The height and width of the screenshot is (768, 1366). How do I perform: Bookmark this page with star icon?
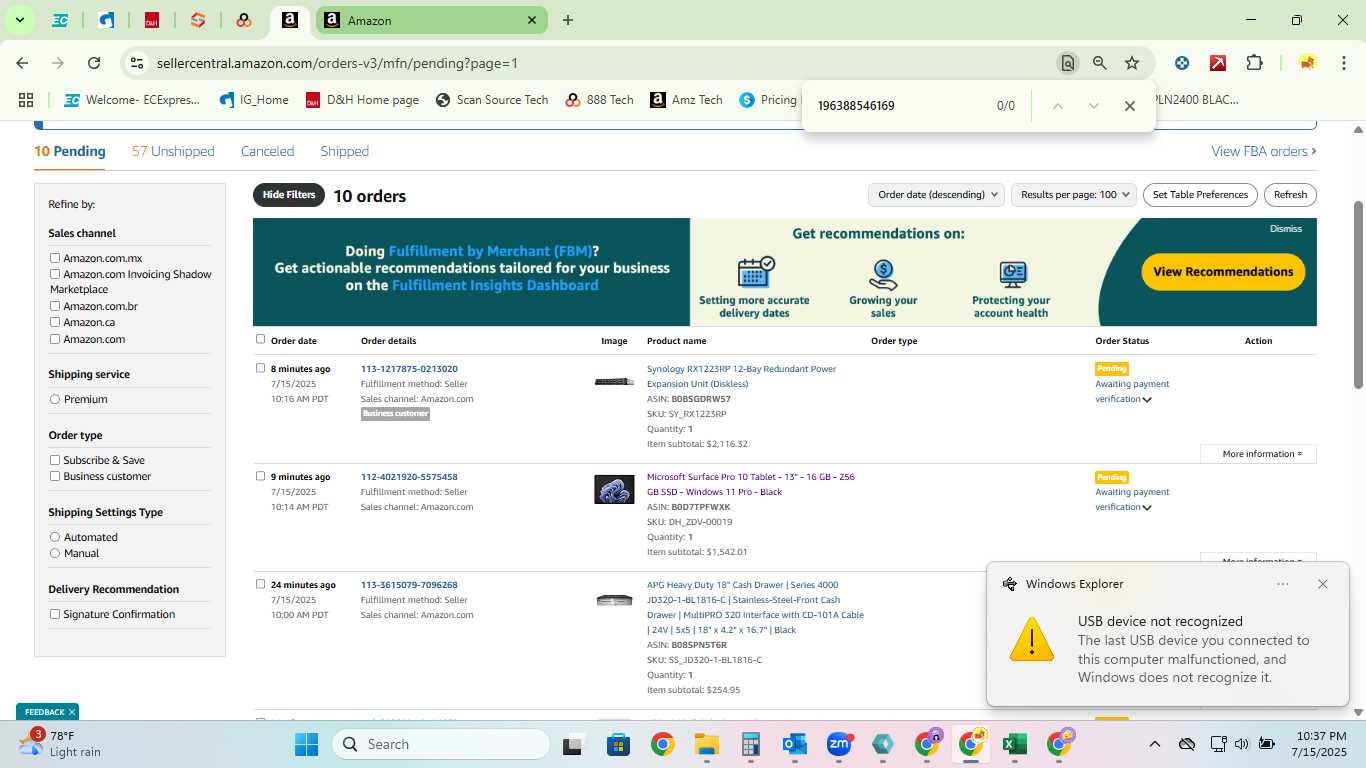1132,63
